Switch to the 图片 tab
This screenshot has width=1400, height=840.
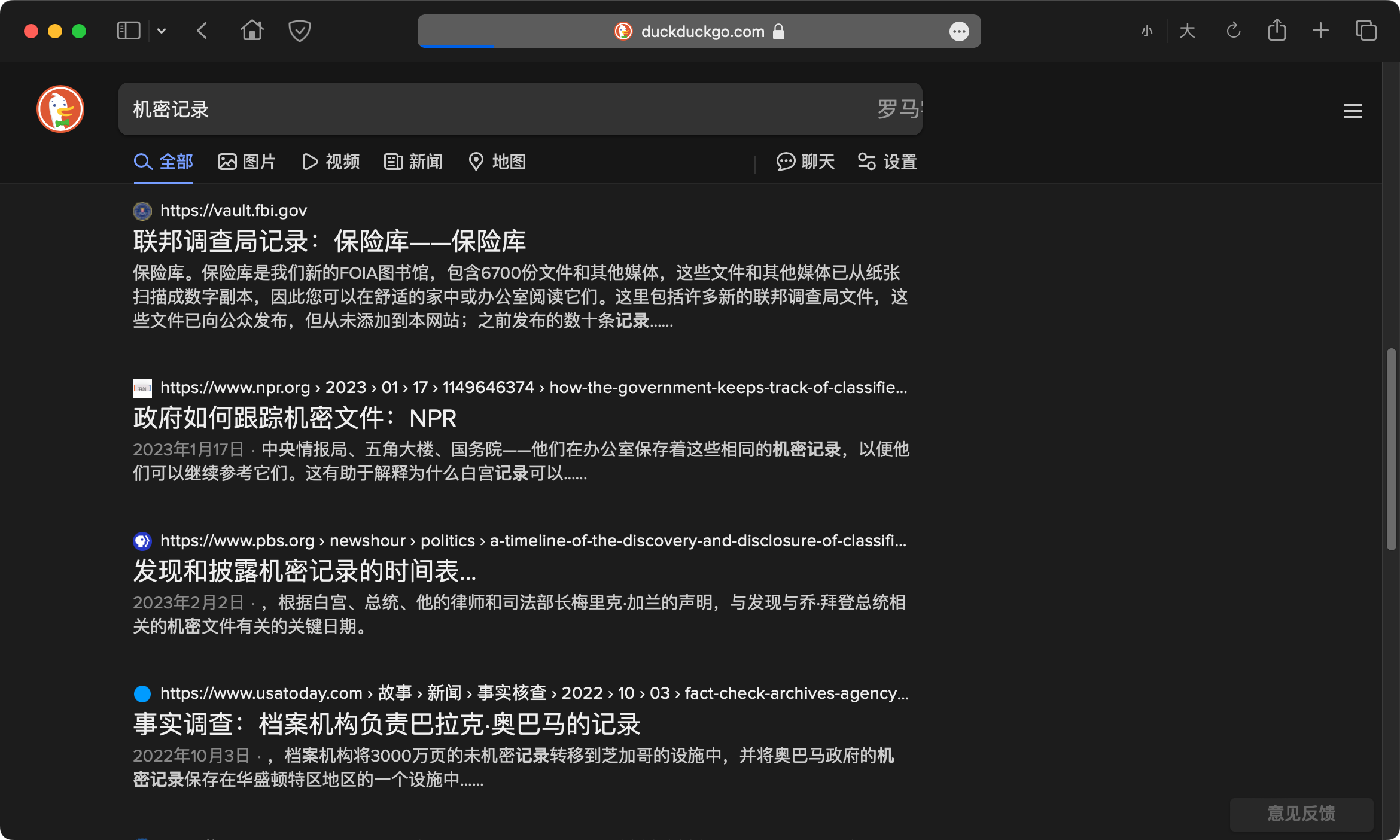246,162
